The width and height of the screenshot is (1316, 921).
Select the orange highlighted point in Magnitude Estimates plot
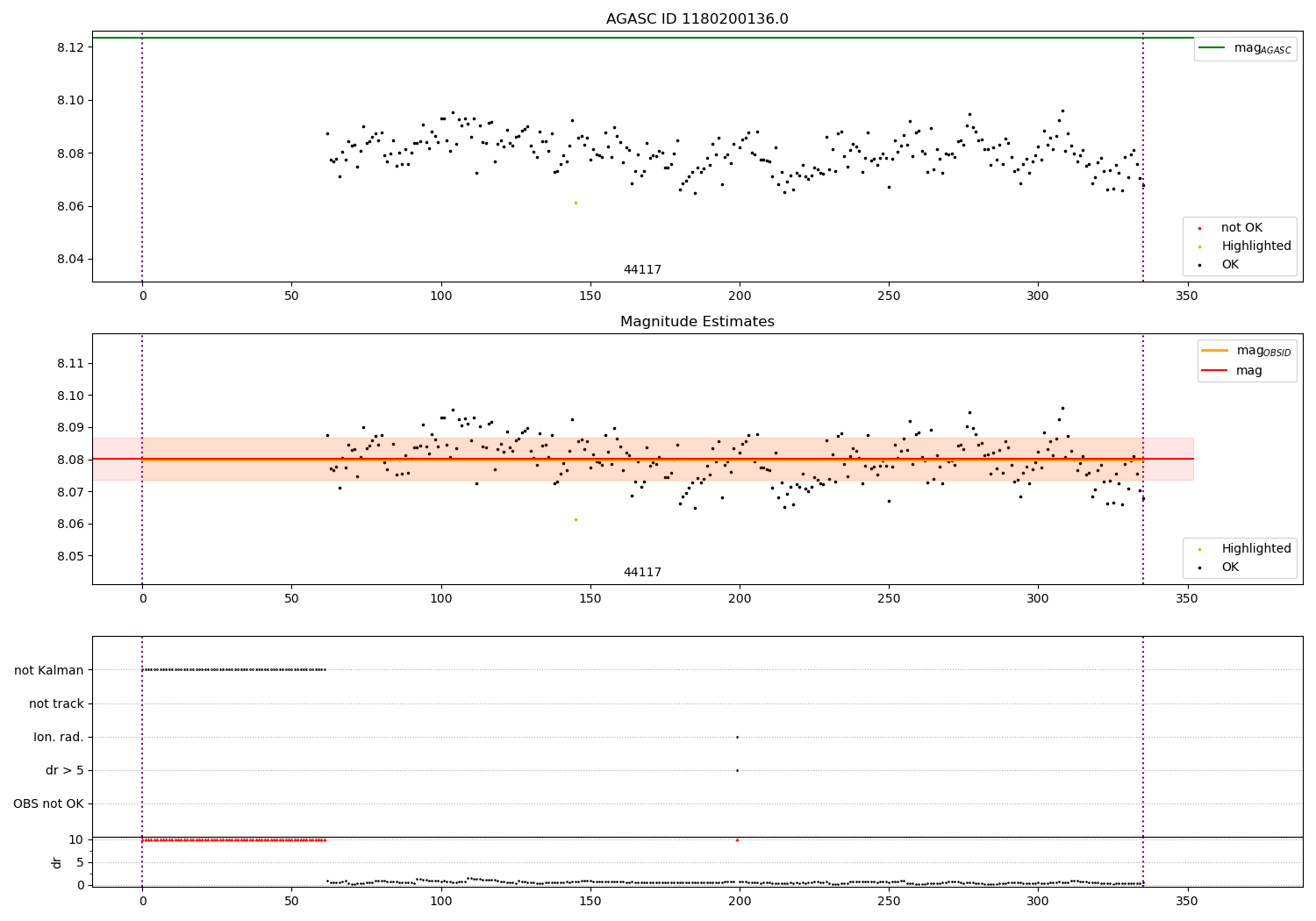click(x=576, y=519)
